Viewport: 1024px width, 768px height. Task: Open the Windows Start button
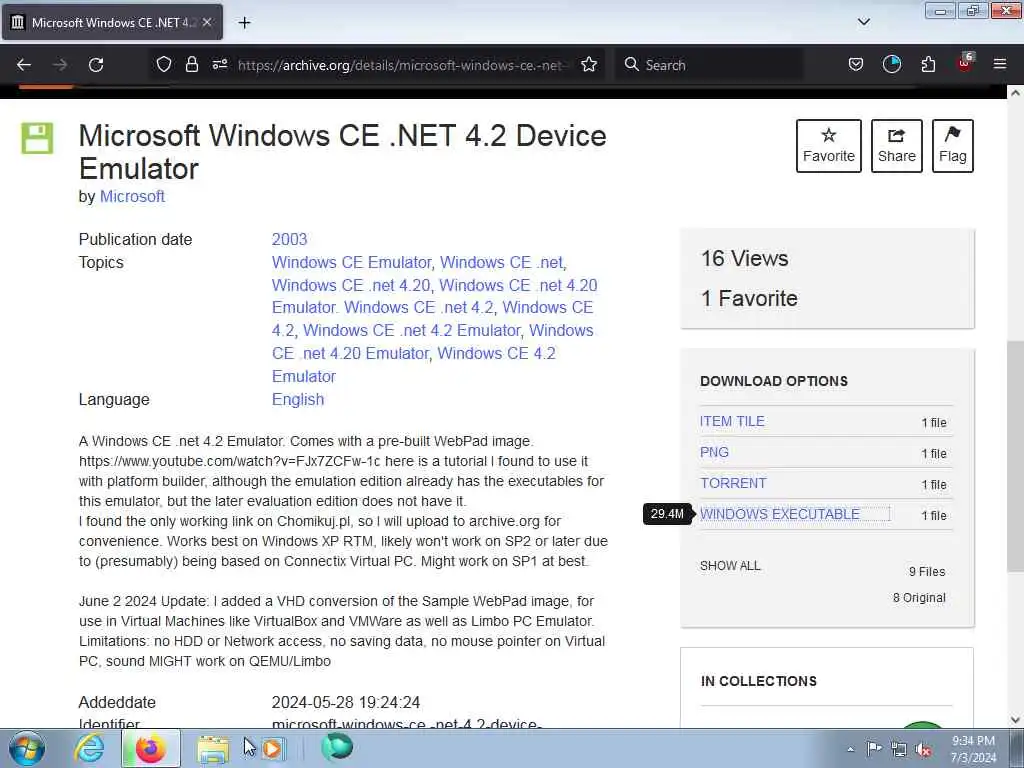[27, 748]
